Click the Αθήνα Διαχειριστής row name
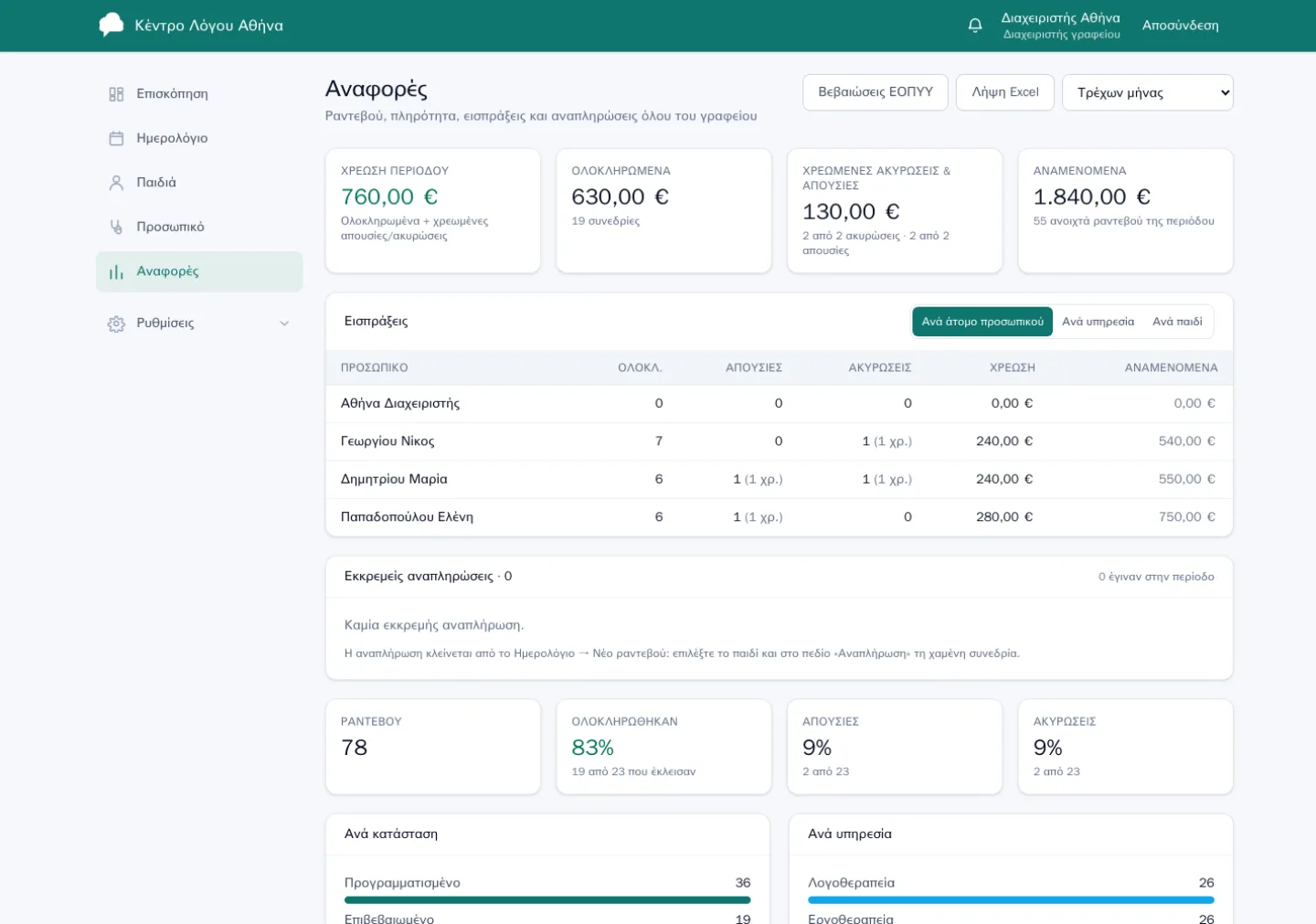The width and height of the screenshot is (1316, 924). pos(400,404)
